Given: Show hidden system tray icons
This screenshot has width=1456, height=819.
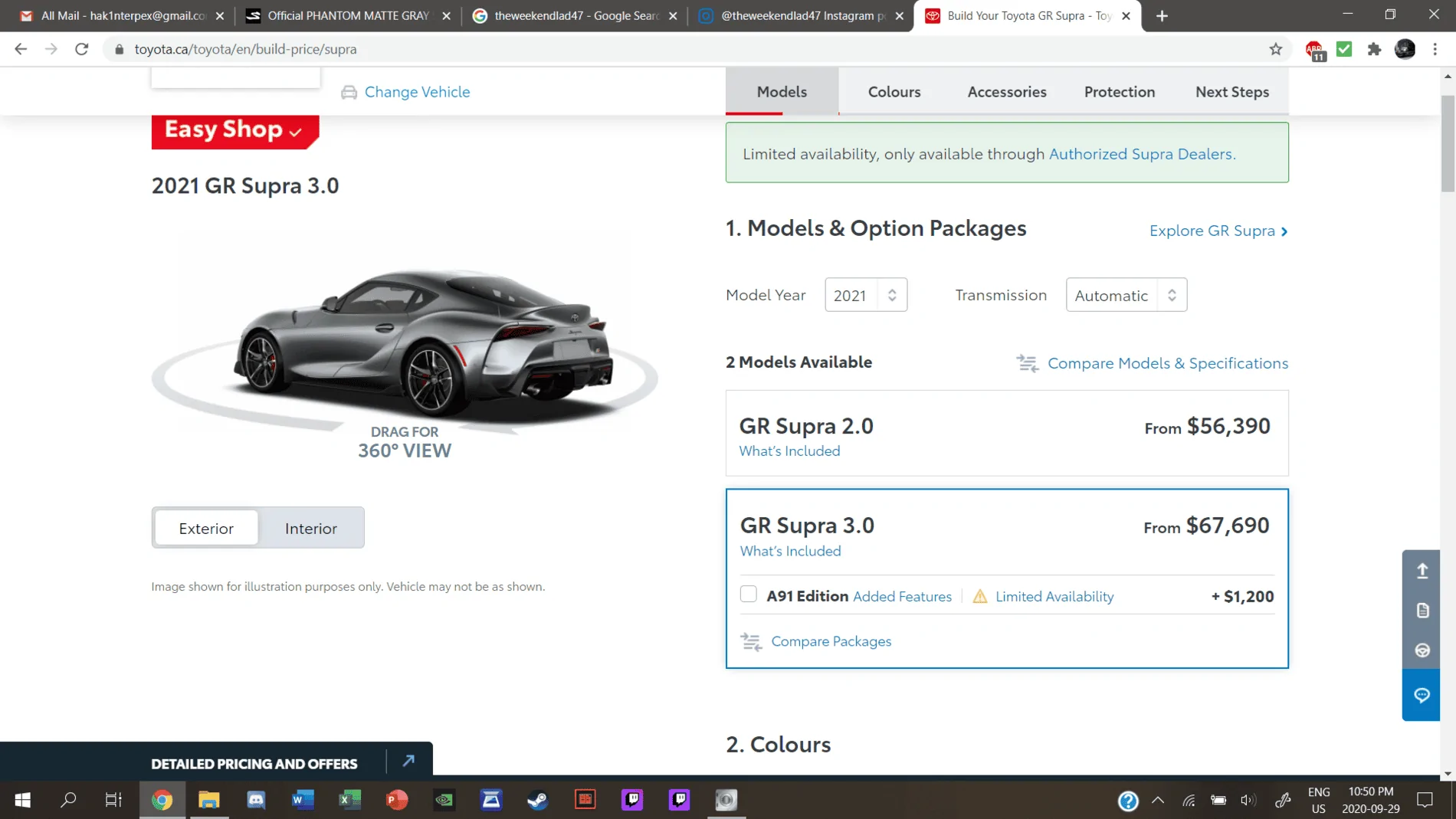Looking at the screenshot, I should 1158,800.
